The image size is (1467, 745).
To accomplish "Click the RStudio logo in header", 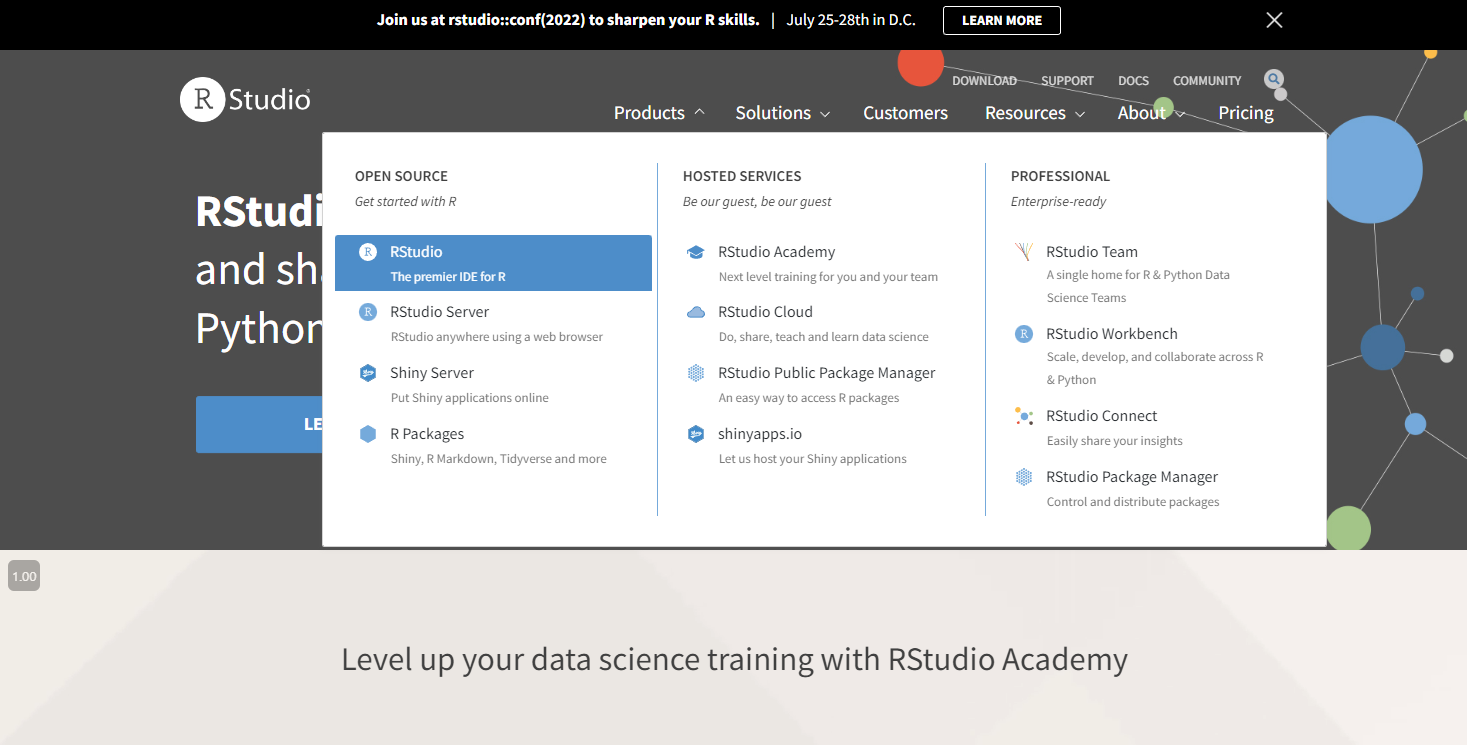I will click(x=245, y=100).
